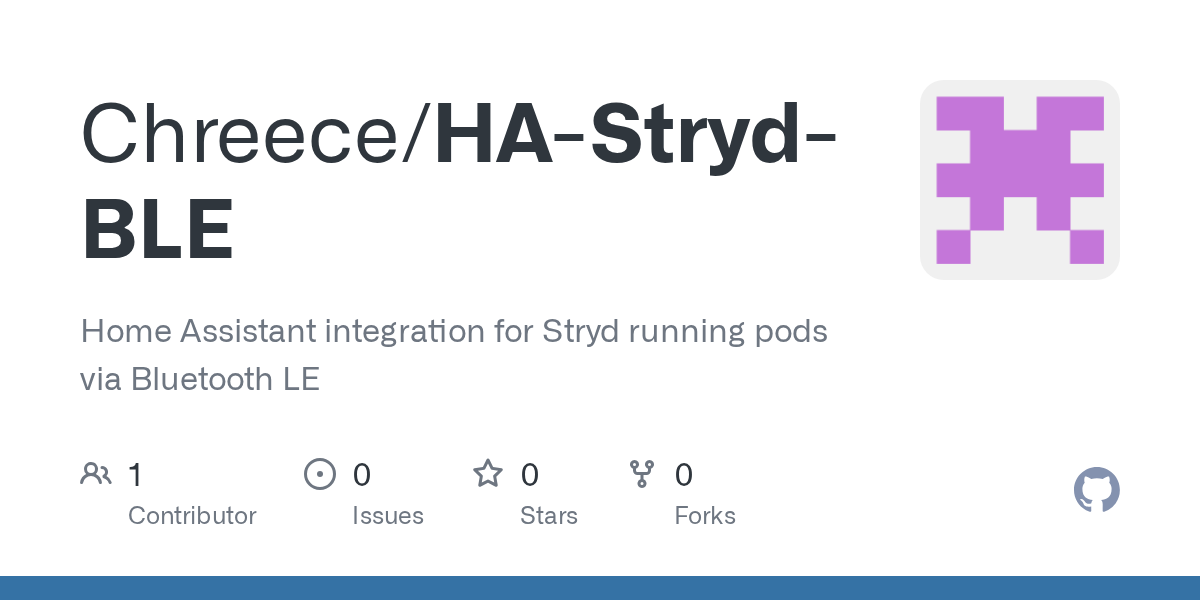The image size is (1200, 600).
Task: Click the stars icon
Action: tap(488, 473)
